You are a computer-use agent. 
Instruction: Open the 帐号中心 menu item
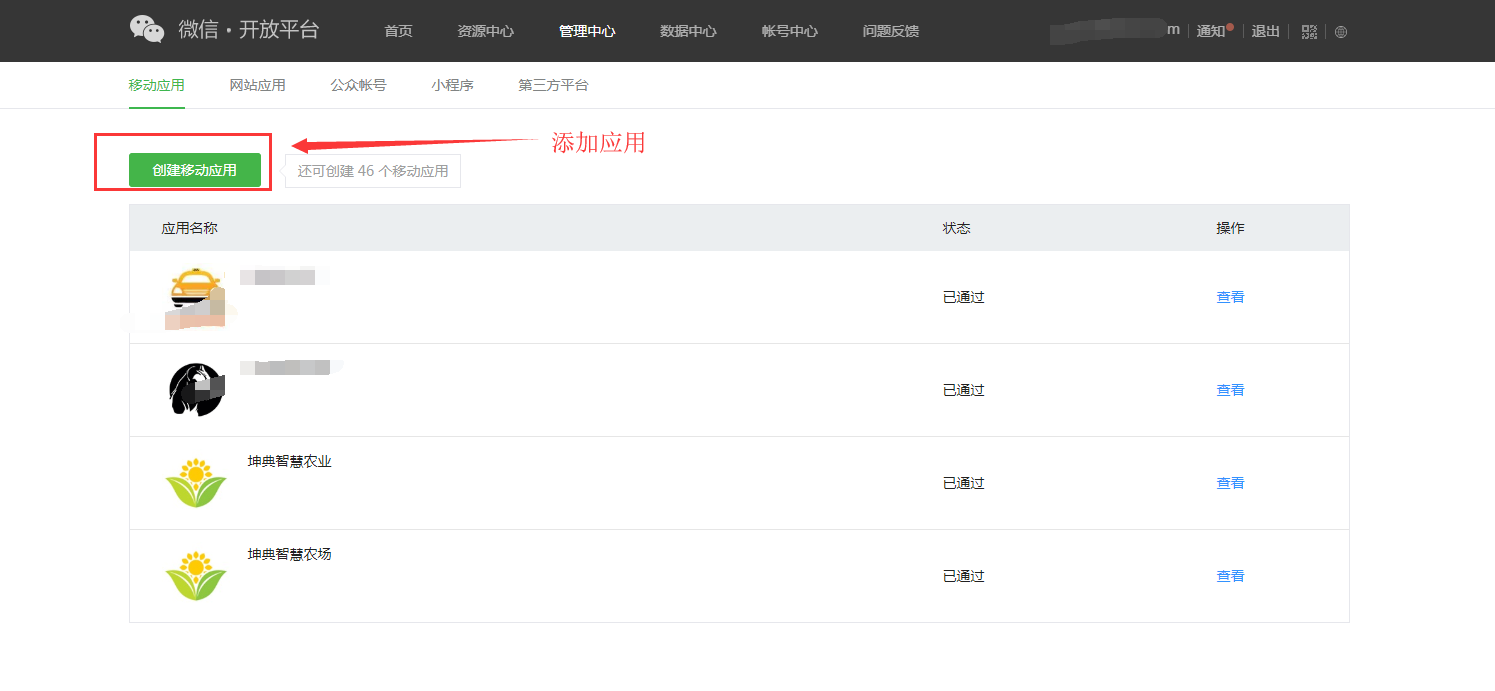tap(789, 31)
